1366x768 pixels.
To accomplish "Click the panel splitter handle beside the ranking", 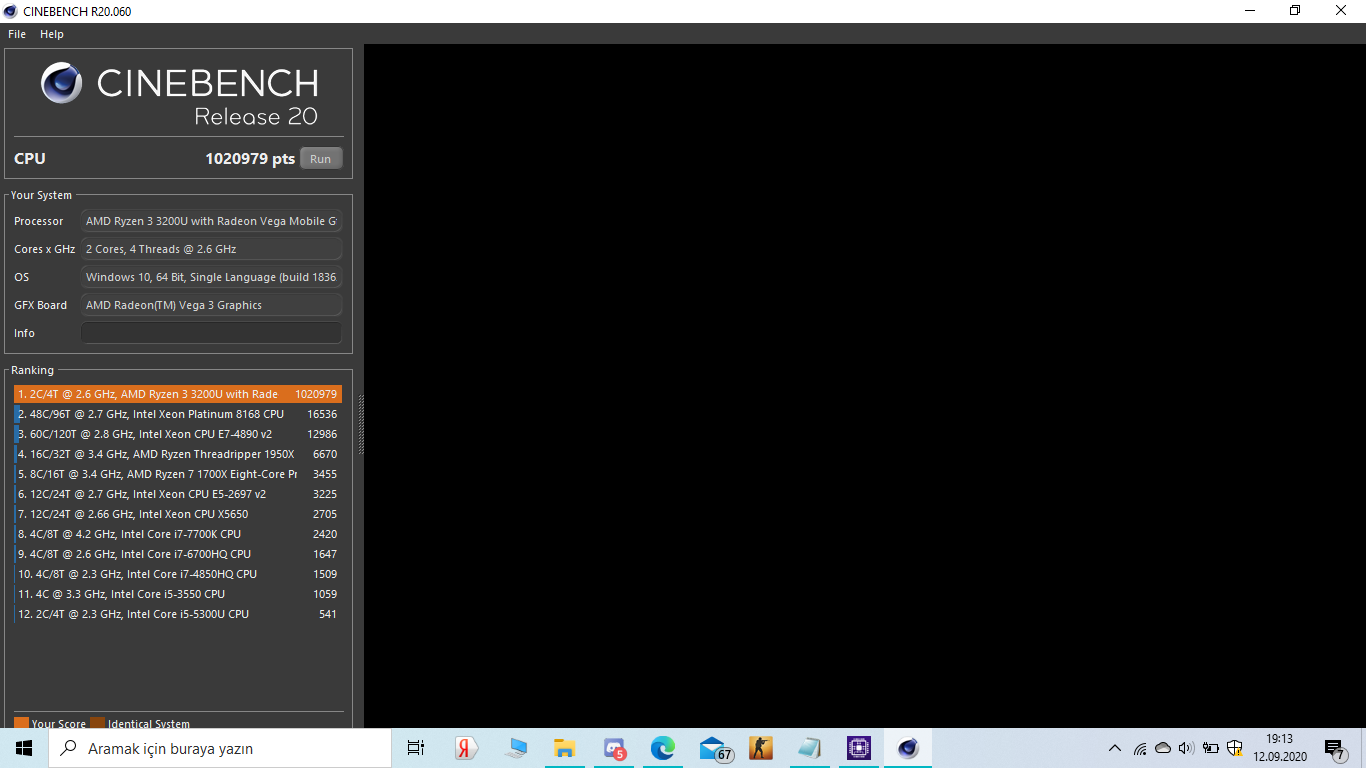I will (360, 425).
